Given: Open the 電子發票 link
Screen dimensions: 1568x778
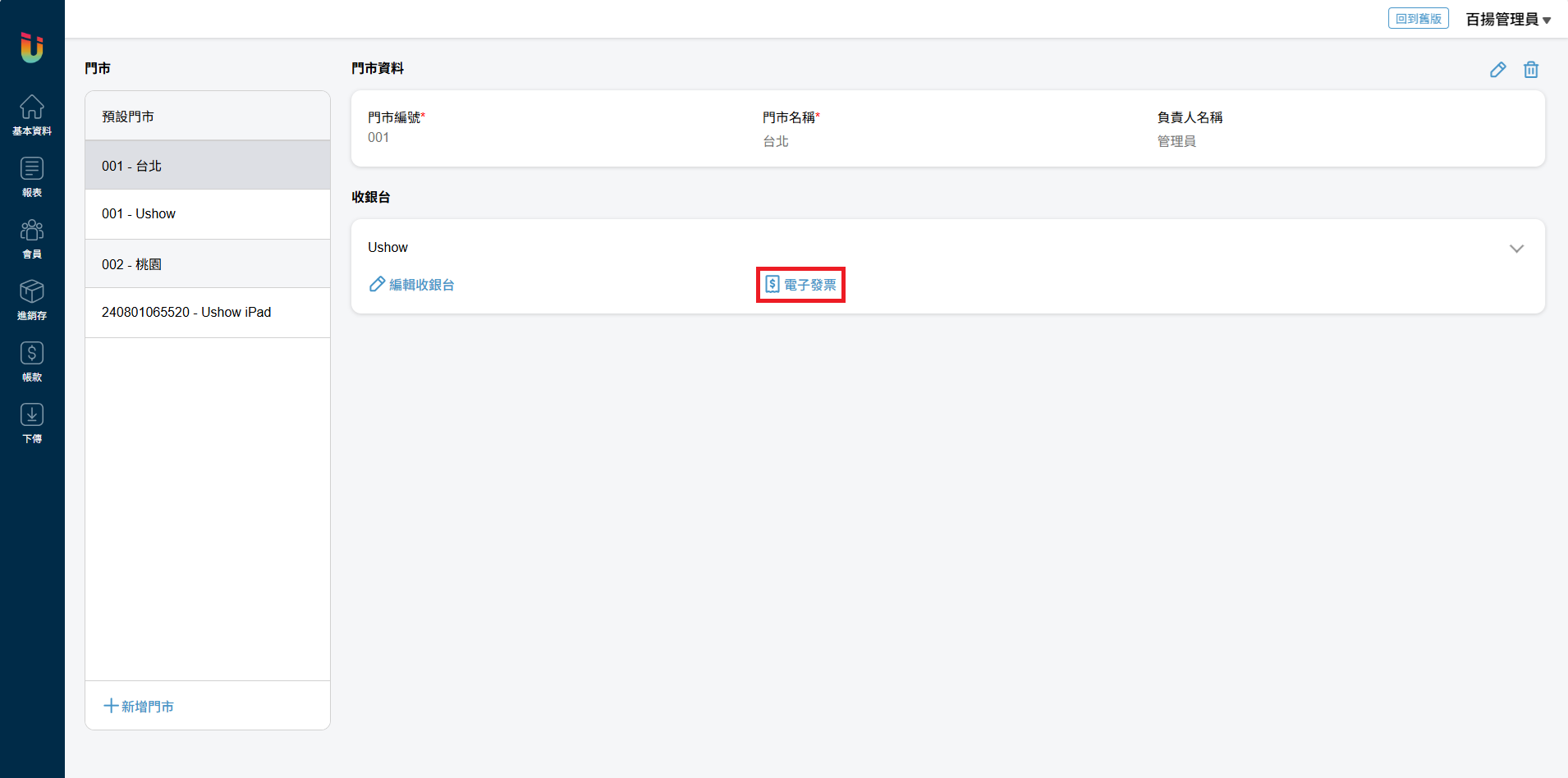Looking at the screenshot, I should tap(800, 285).
